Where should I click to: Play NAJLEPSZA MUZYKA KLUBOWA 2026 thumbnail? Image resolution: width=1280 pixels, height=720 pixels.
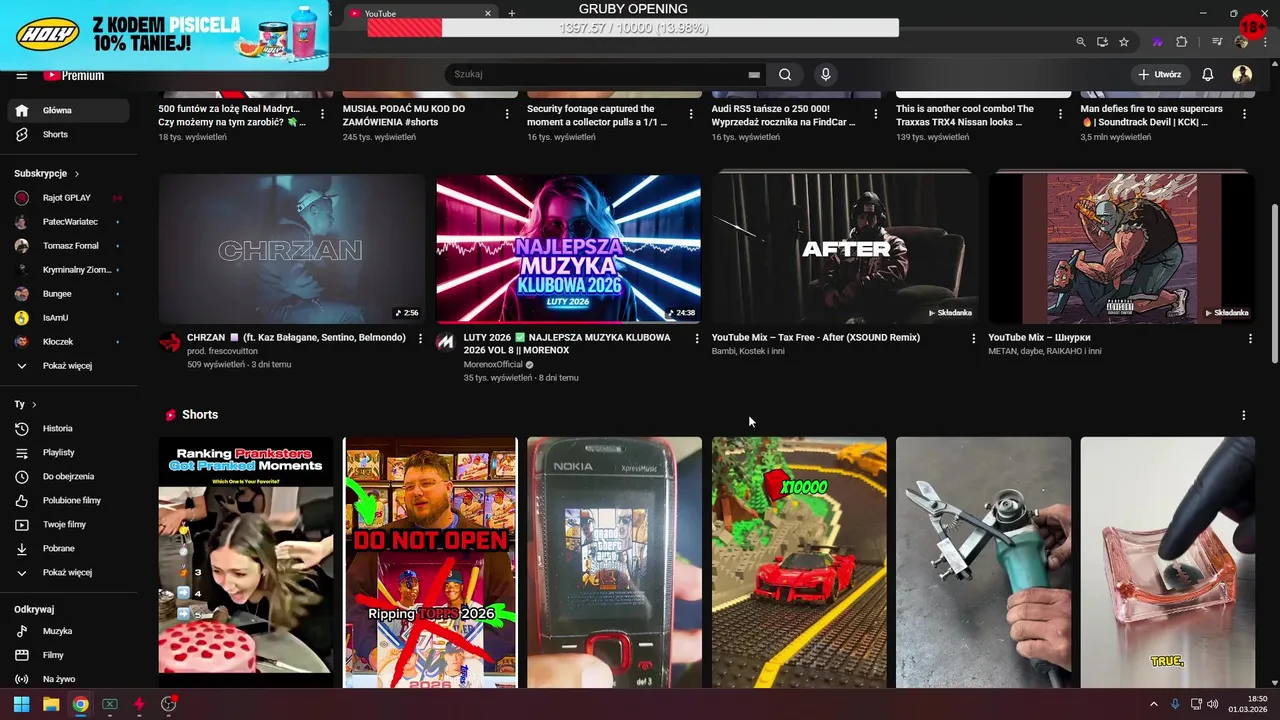(x=568, y=249)
